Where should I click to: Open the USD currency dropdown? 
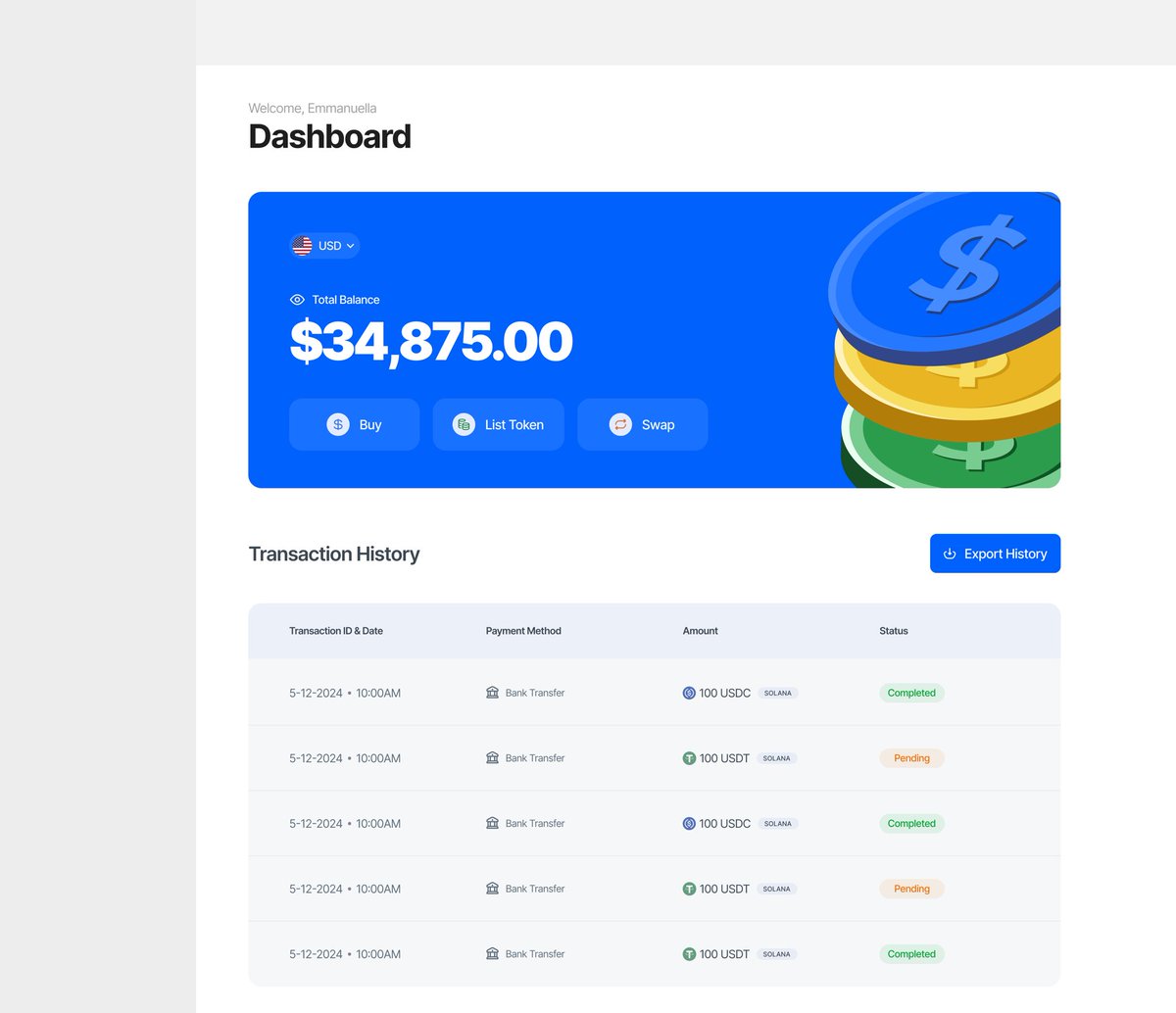(325, 246)
